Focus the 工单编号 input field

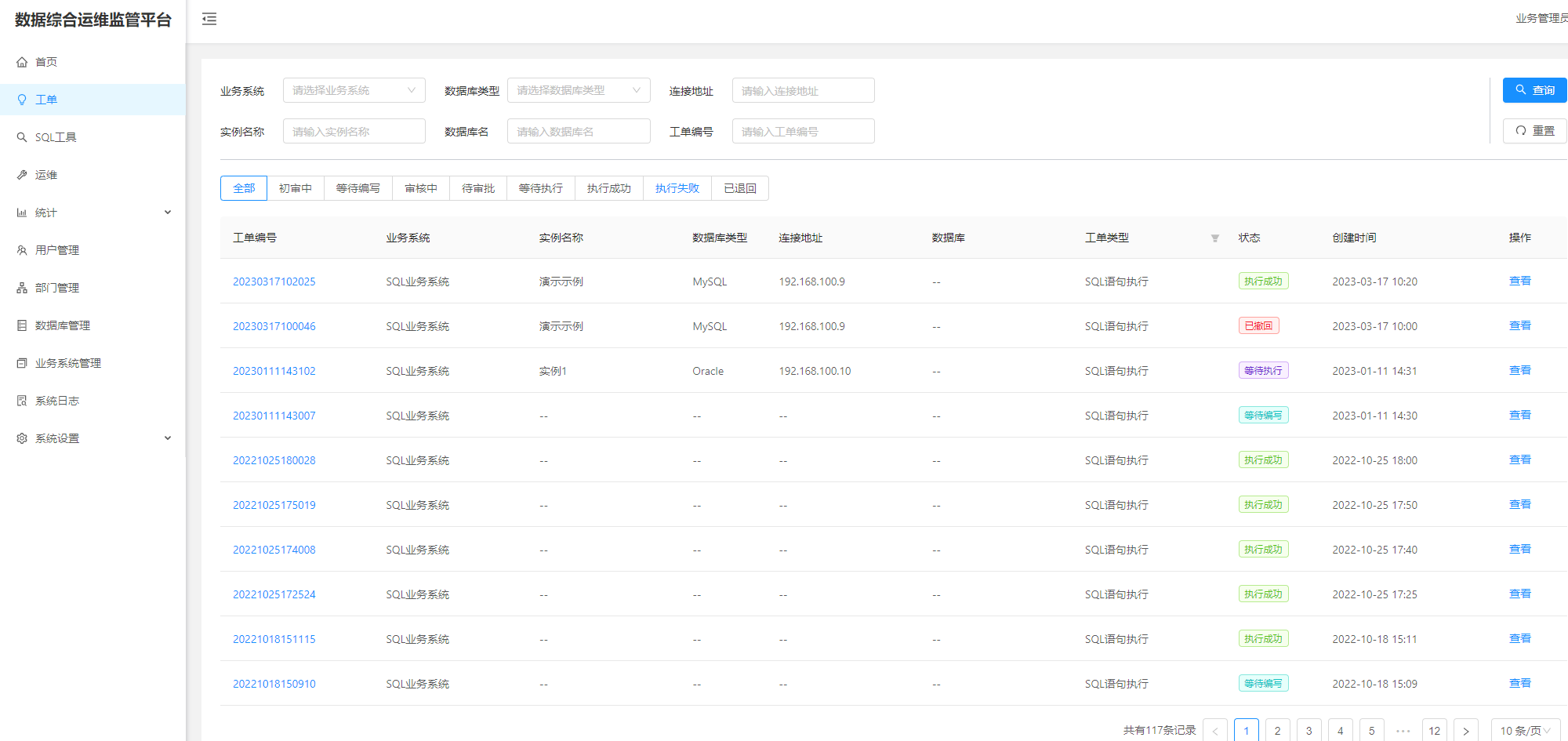point(804,131)
